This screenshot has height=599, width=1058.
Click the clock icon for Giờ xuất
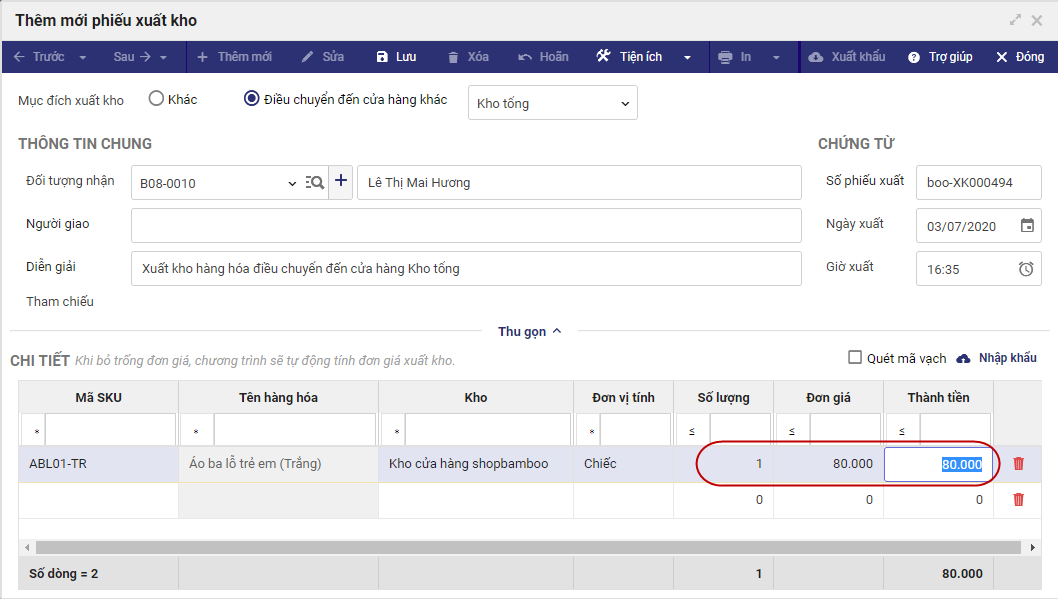(x=1026, y=269)
